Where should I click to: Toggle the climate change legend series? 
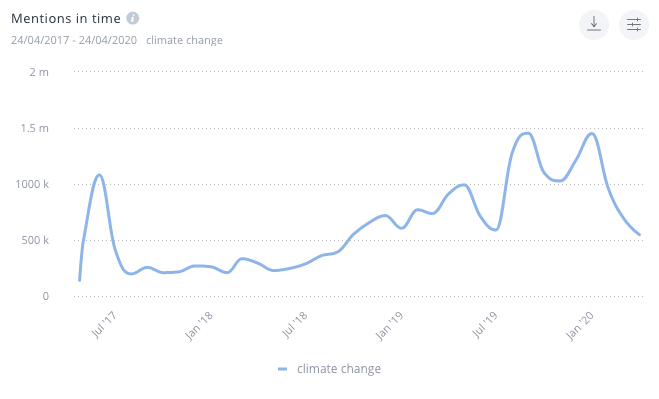[330, 369]
